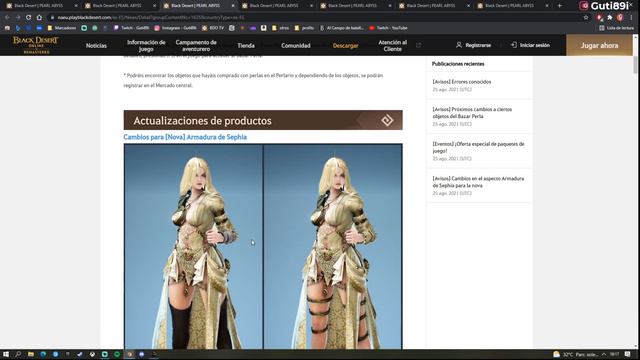
Task: Open Campamento de aventurero menu
Action: [x=196, y=45]
